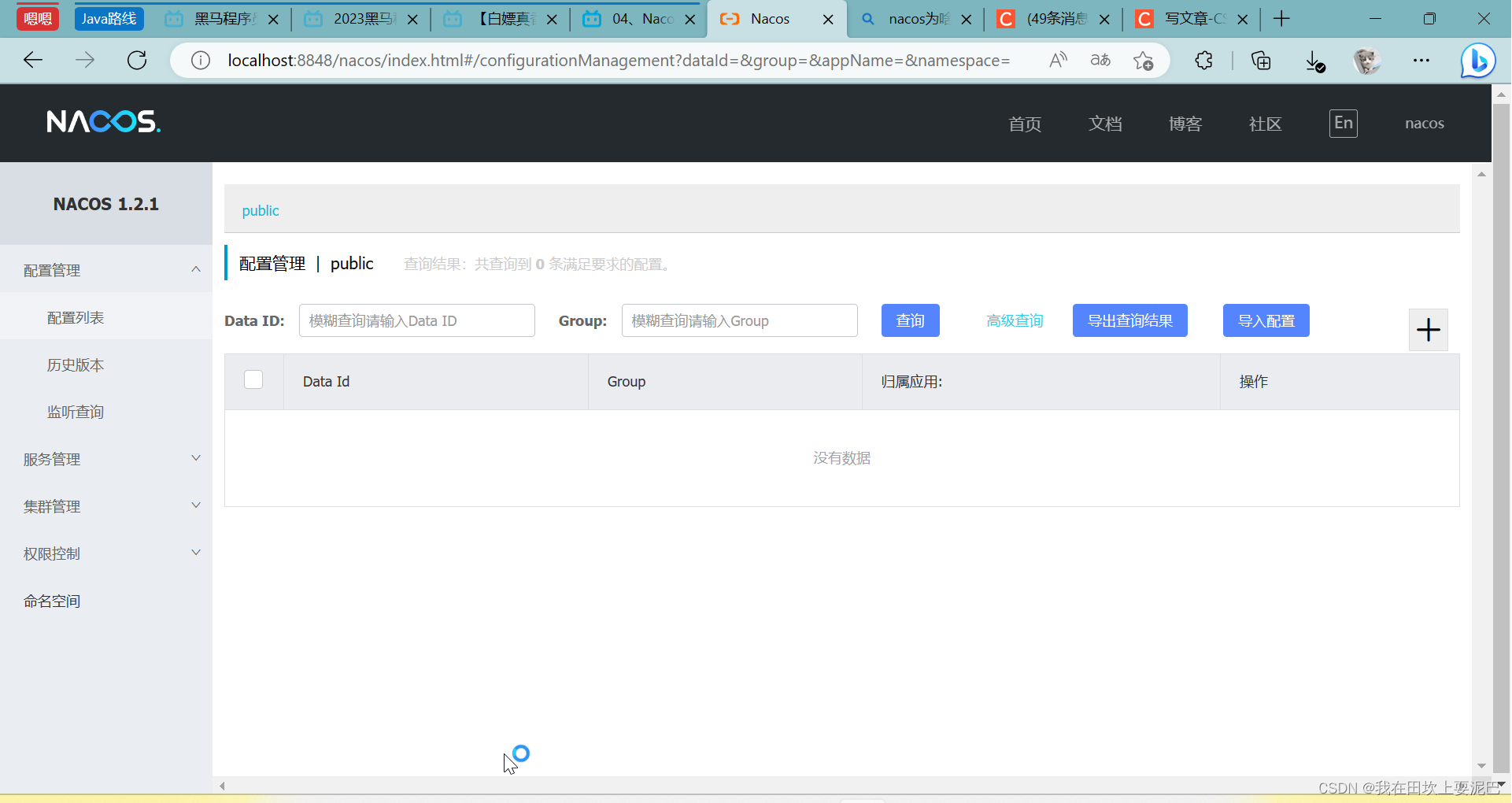
Task: Open 博客 link in header
Action: [x=1185, y=124]
